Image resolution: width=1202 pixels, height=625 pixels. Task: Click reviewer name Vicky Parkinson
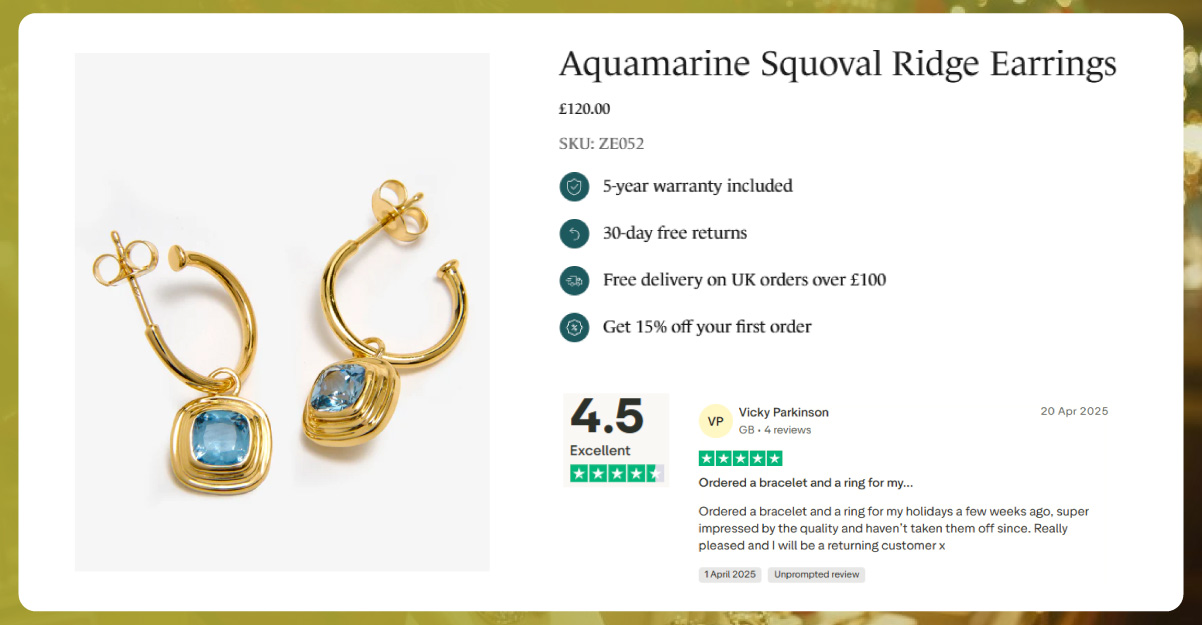coord(783,412)
